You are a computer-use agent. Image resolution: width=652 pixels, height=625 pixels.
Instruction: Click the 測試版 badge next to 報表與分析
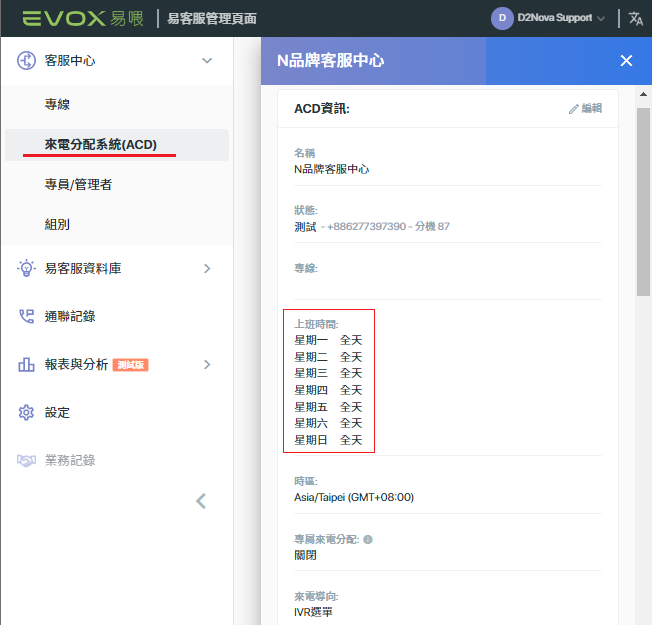[131, 365]
